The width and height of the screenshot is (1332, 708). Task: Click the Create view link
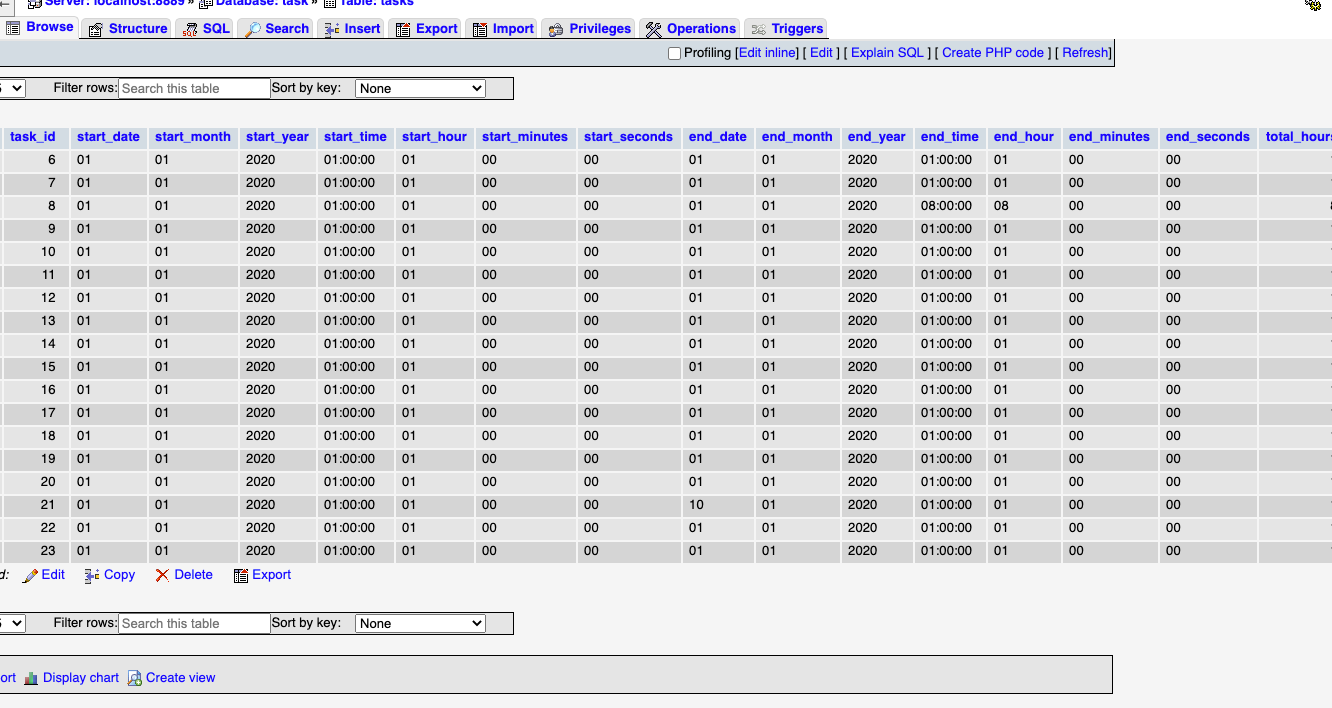180,678
